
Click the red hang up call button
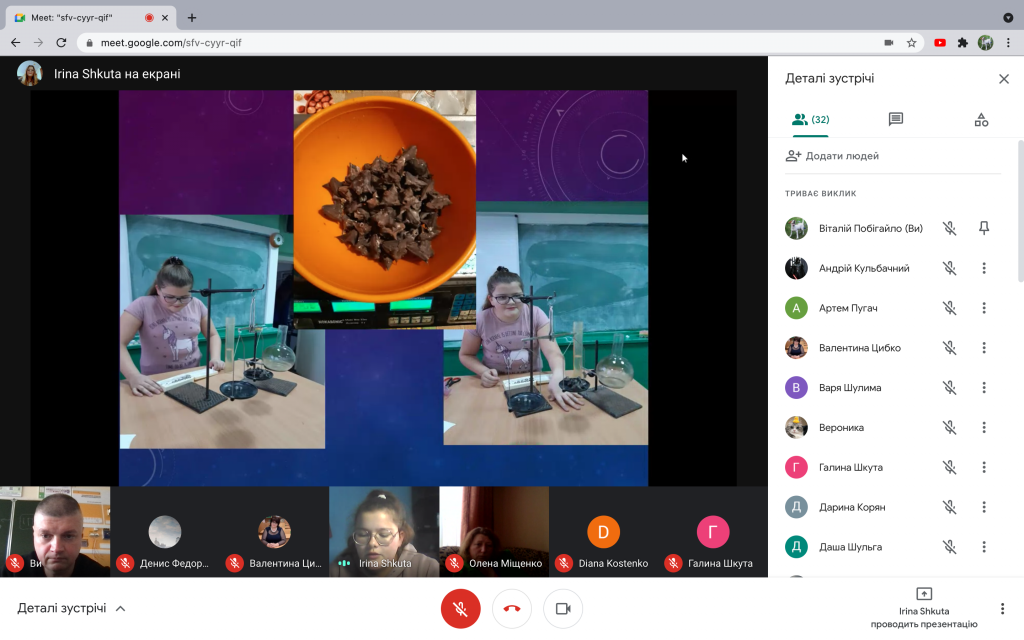(x=512, y=609)
